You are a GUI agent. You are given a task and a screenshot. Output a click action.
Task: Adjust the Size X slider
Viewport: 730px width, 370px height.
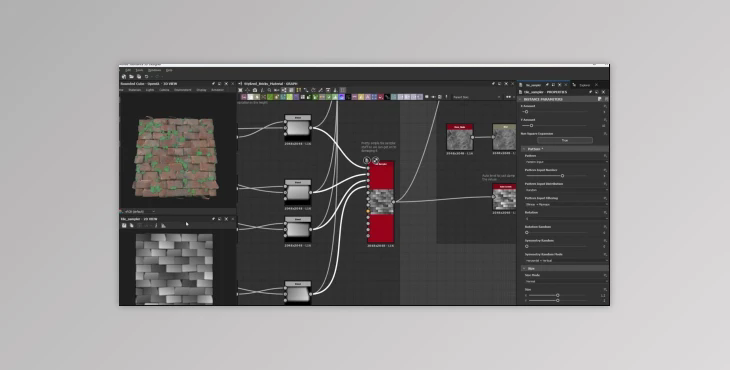[x=558, y=296]
